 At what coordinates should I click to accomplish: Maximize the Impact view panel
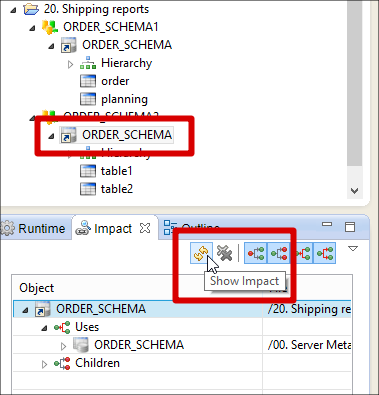click(350, 227)
